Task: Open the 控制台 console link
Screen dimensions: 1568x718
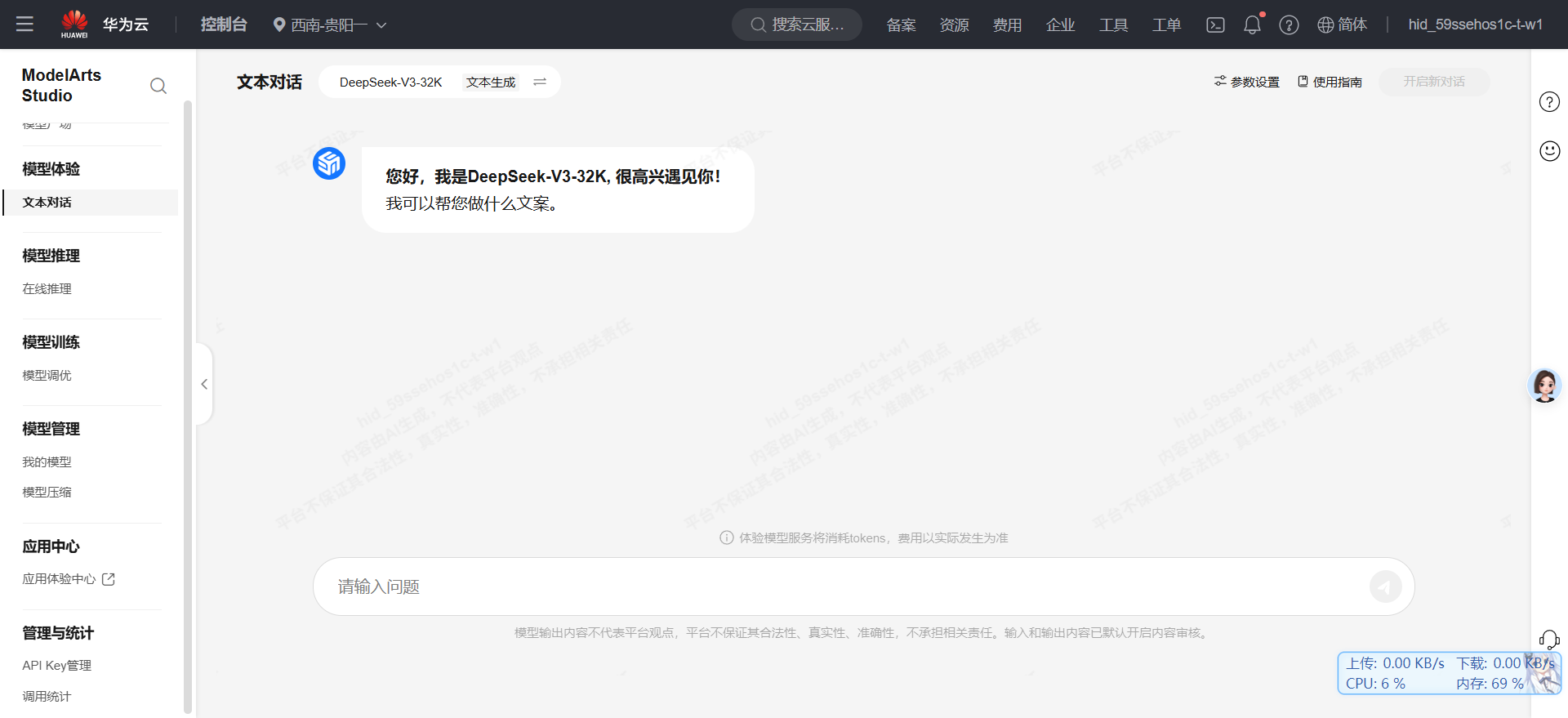Action: pyautogui.click(x=224, y=25)
